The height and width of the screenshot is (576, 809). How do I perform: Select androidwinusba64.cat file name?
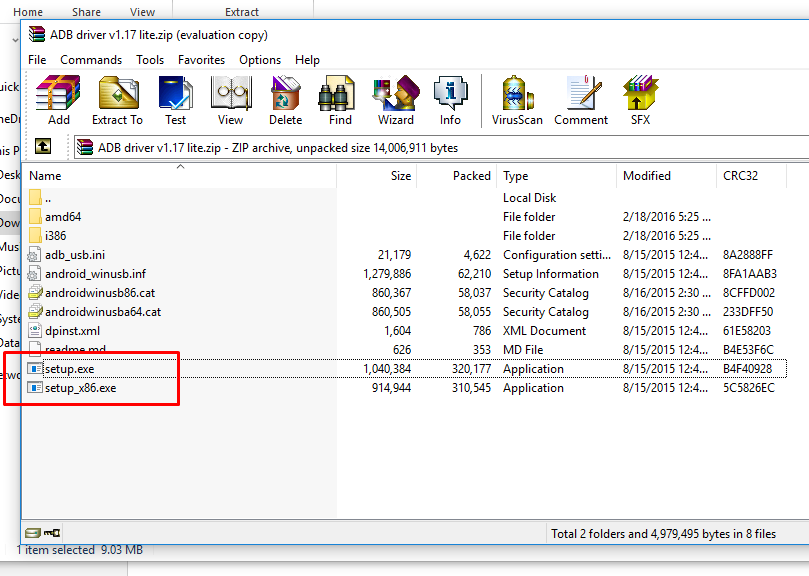tap(103, 312)
